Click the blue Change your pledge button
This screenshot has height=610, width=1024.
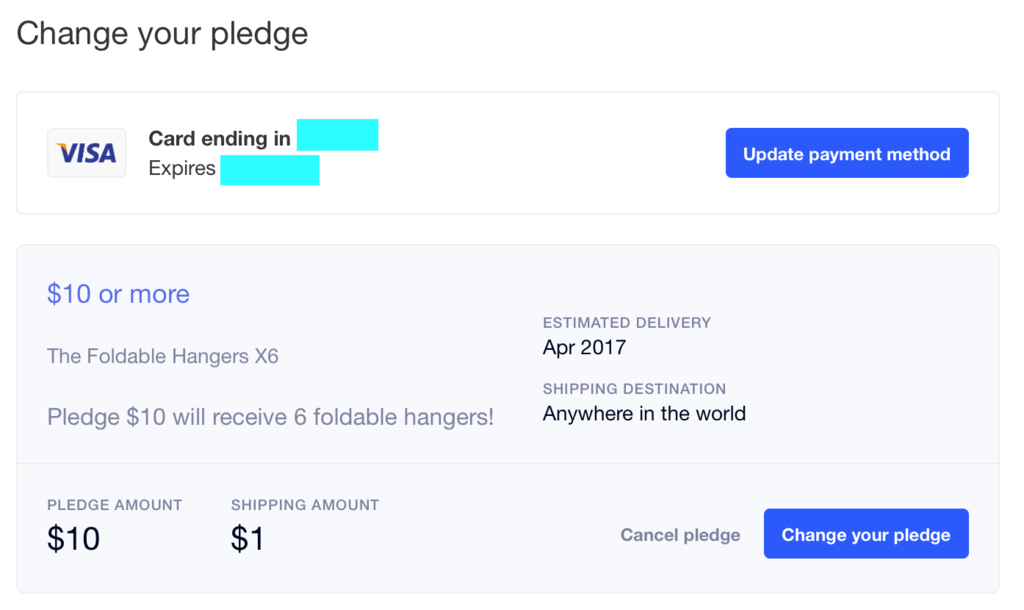coord(866,534)
